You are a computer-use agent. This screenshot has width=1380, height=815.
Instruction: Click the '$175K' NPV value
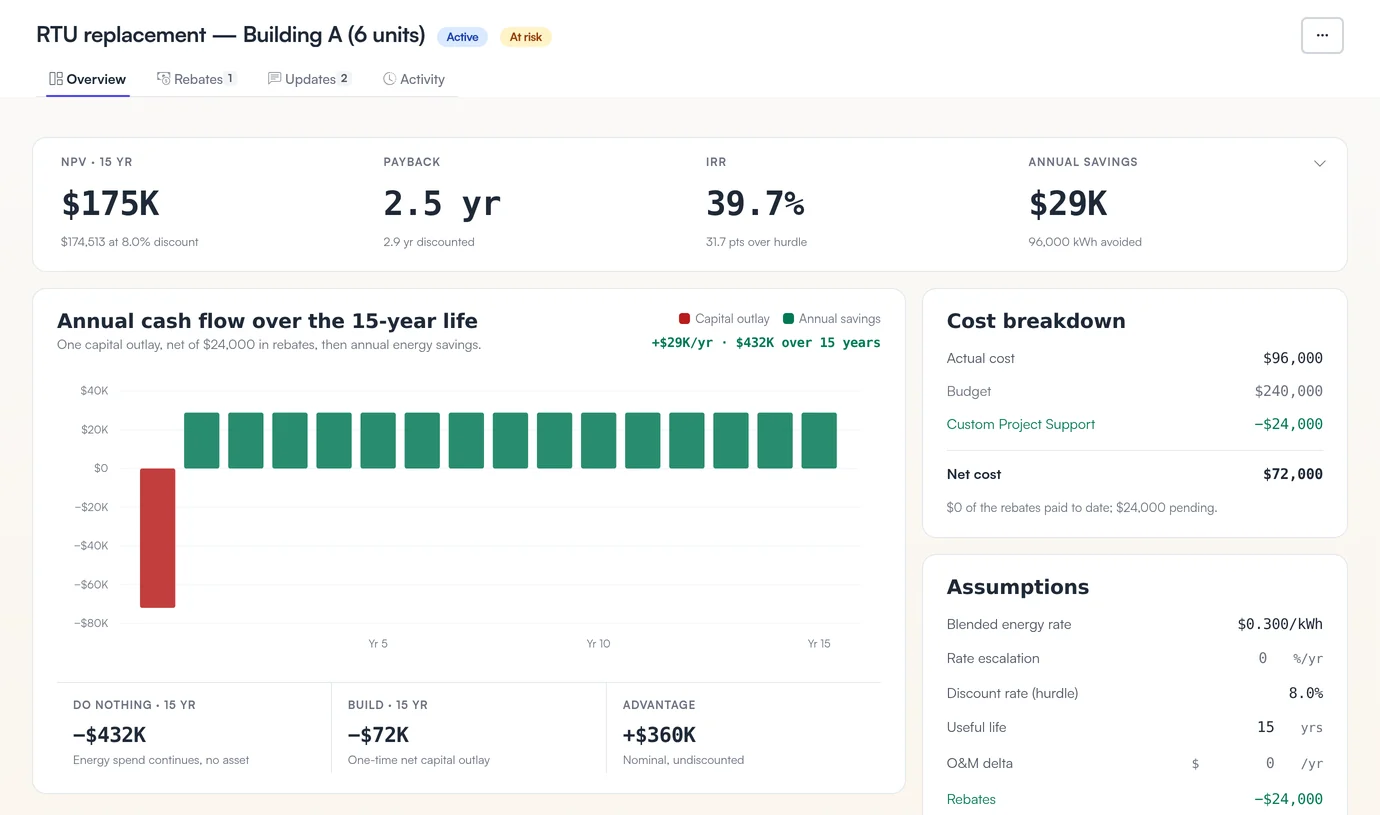[x=110, y=204]
